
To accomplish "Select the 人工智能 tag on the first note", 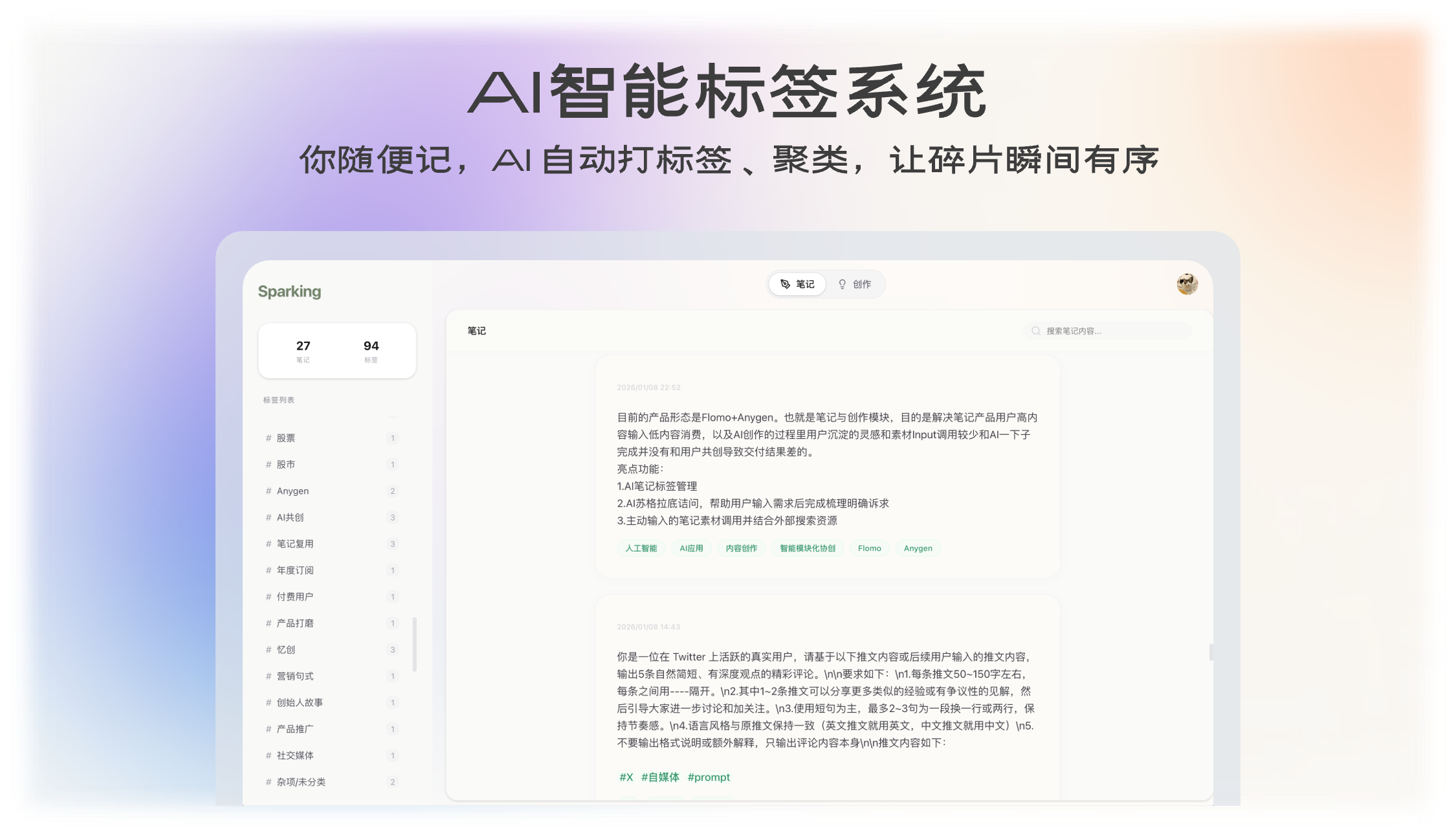I will [x=641, y=548].
